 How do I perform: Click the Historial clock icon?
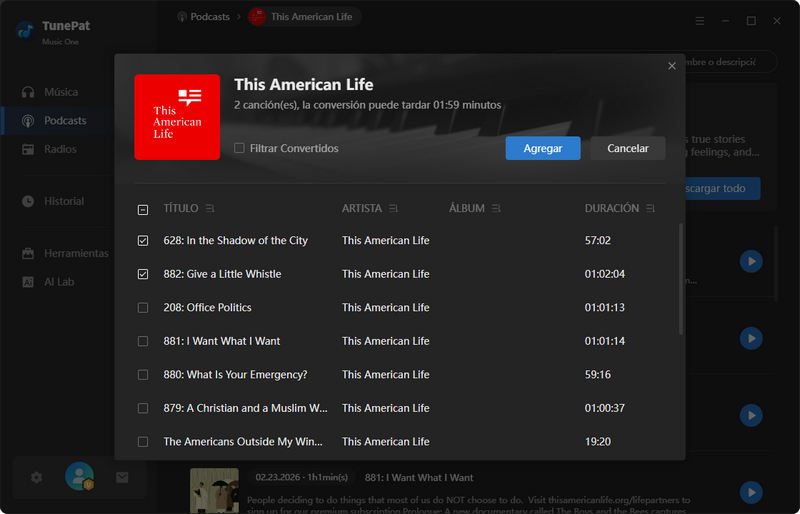pos(28,201)
